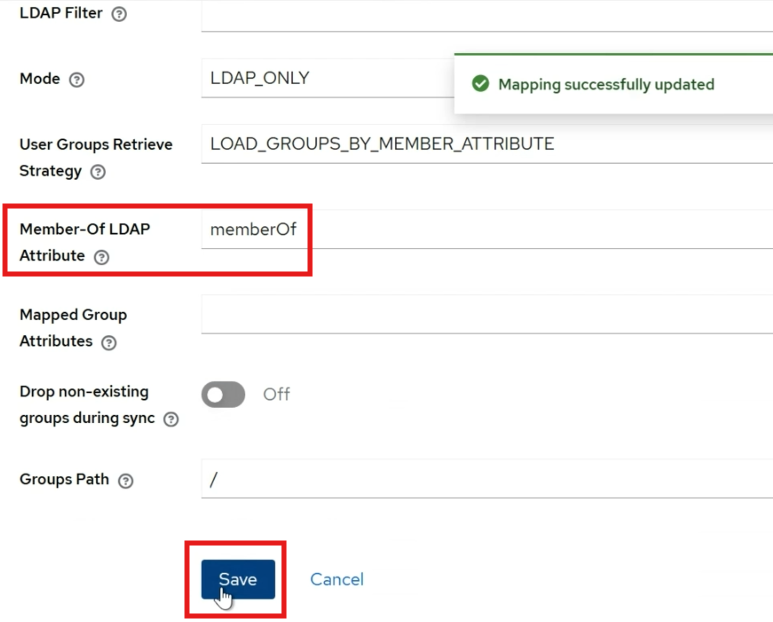Show help for User Groups Retrieve Strategy
This screenshot has width=773, height=622.
click(x=98, y=172)
